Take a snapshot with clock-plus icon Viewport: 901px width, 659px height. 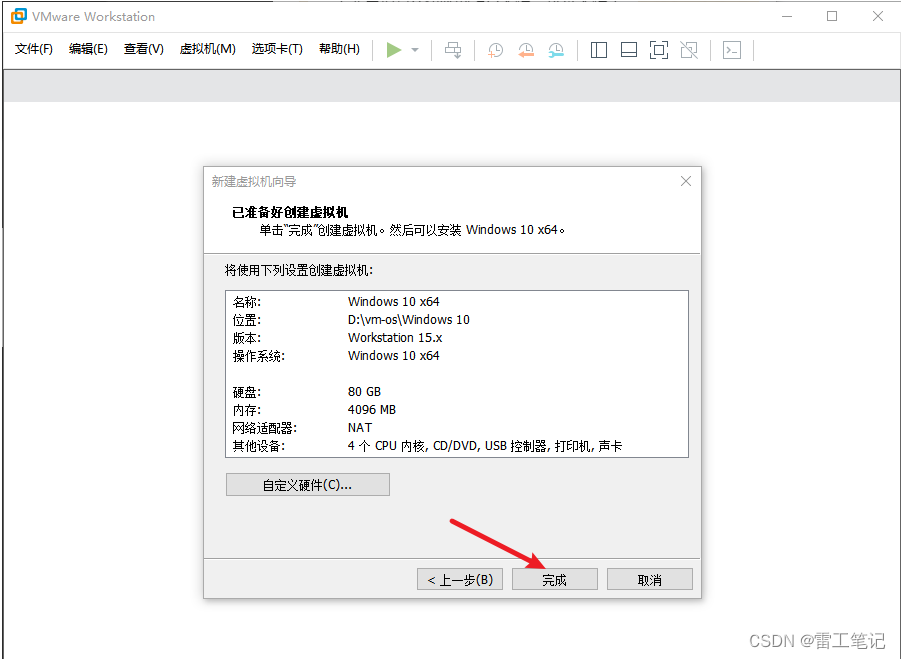coord(495,50)
